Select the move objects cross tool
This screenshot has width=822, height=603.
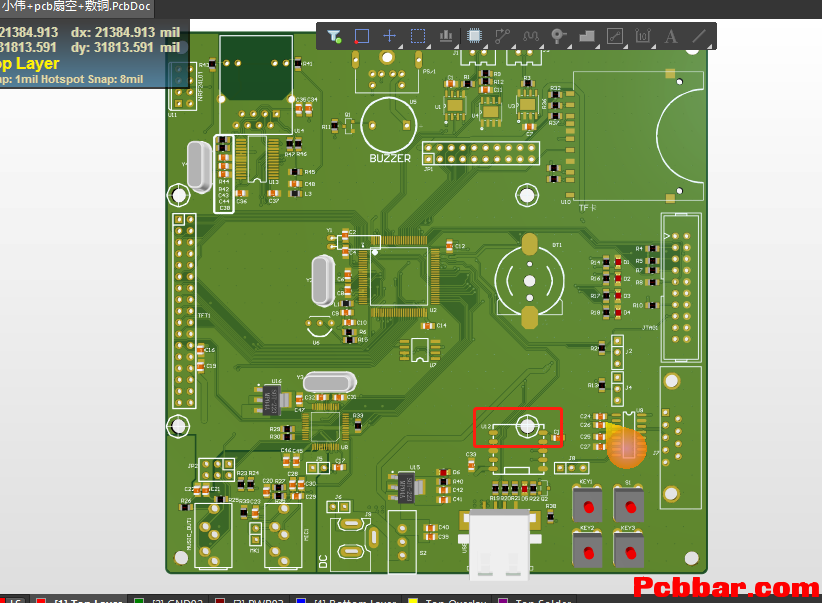tap(390, 36)
